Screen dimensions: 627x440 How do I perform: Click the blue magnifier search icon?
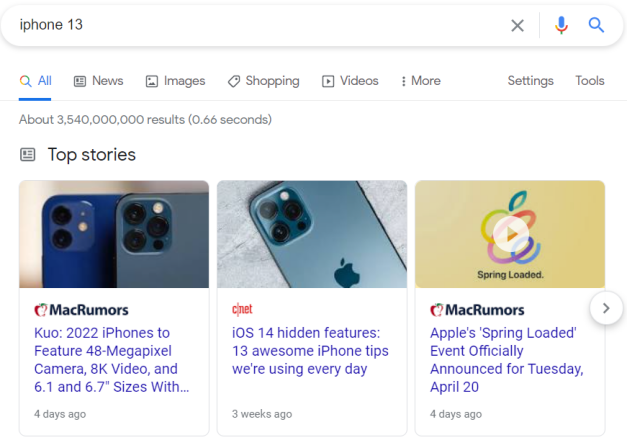tap(596, 25)
